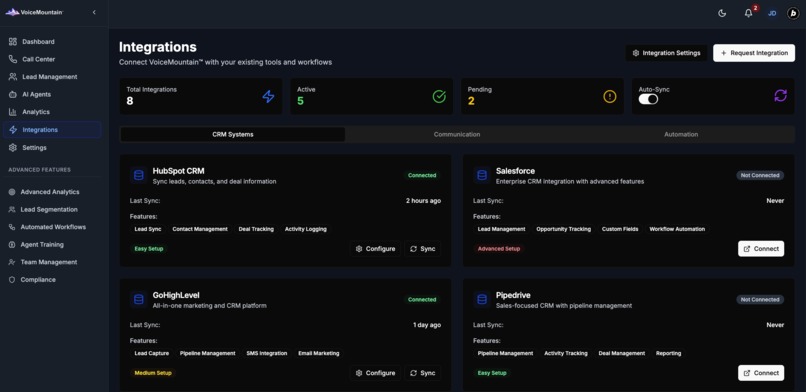
Task: Switch to the Communication tab
Action: 457,135
